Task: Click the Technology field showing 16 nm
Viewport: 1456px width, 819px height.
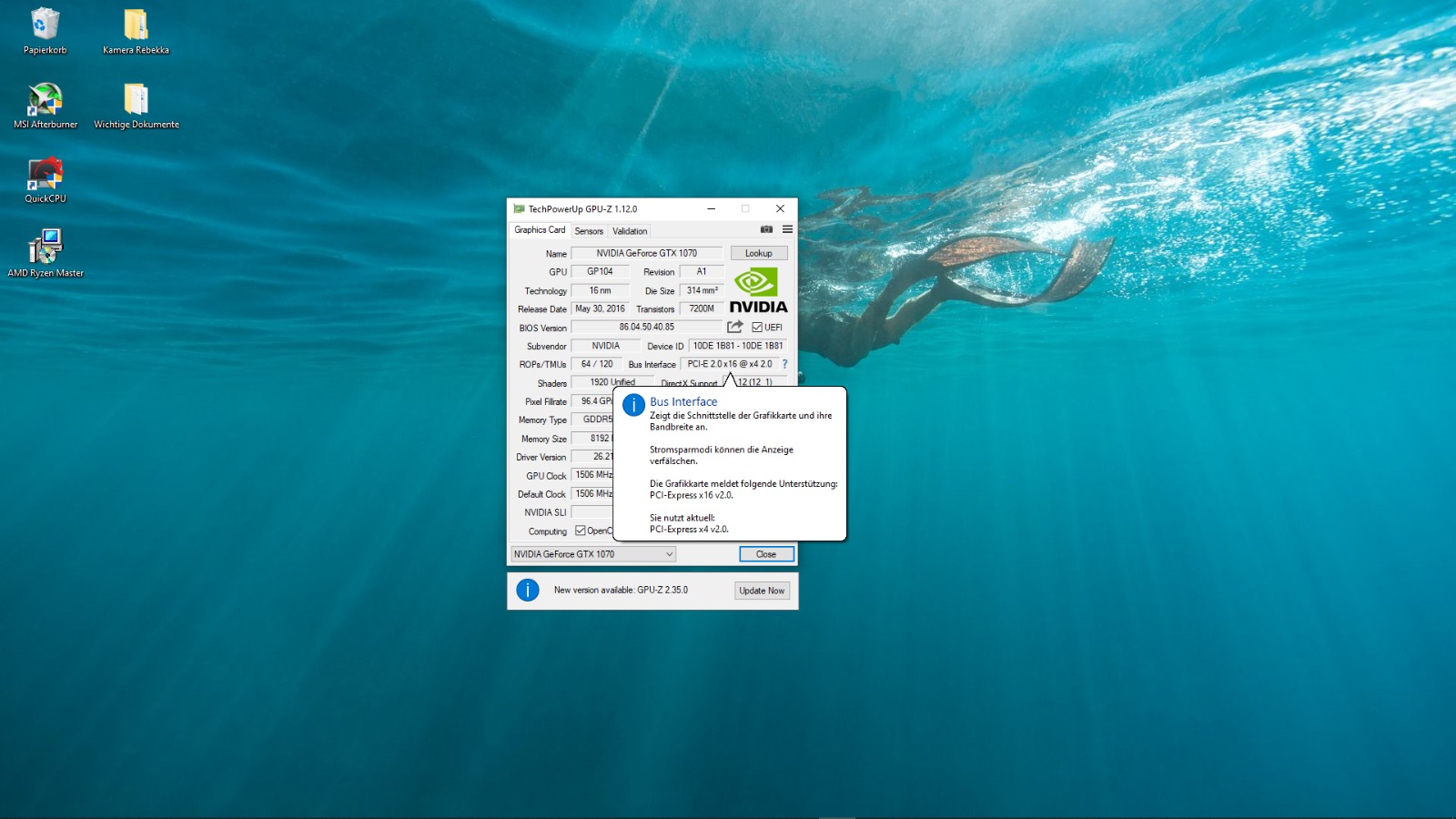Action: tap(600, 290)
